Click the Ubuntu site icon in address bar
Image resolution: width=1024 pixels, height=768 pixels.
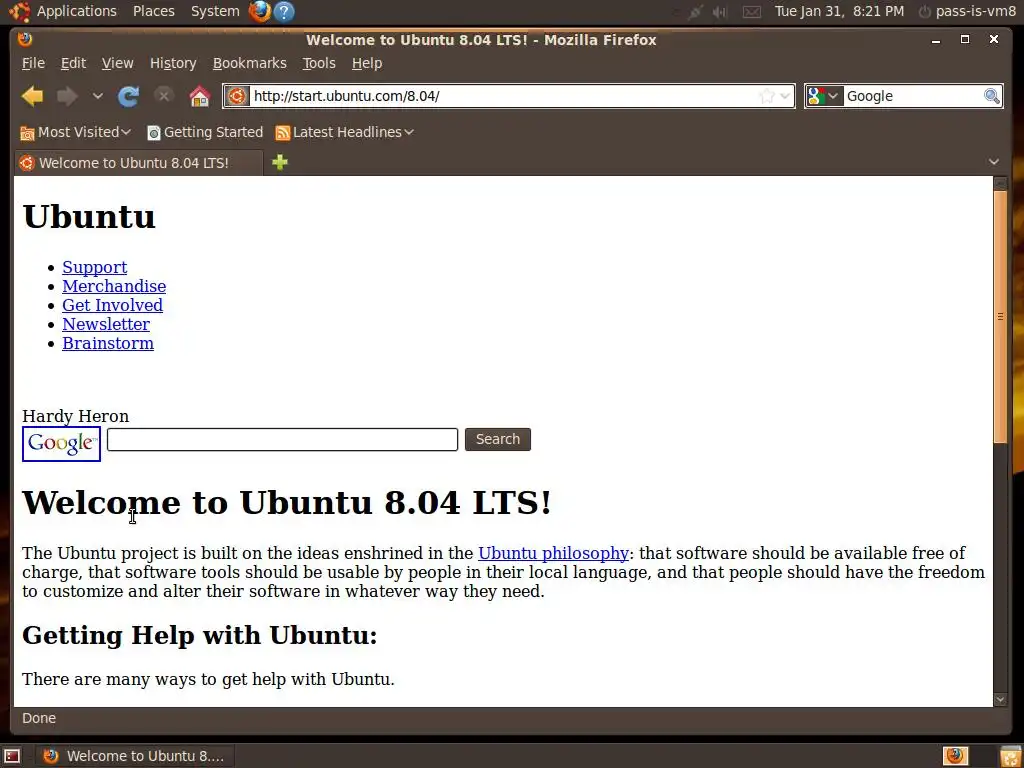[x=238, y=96]
